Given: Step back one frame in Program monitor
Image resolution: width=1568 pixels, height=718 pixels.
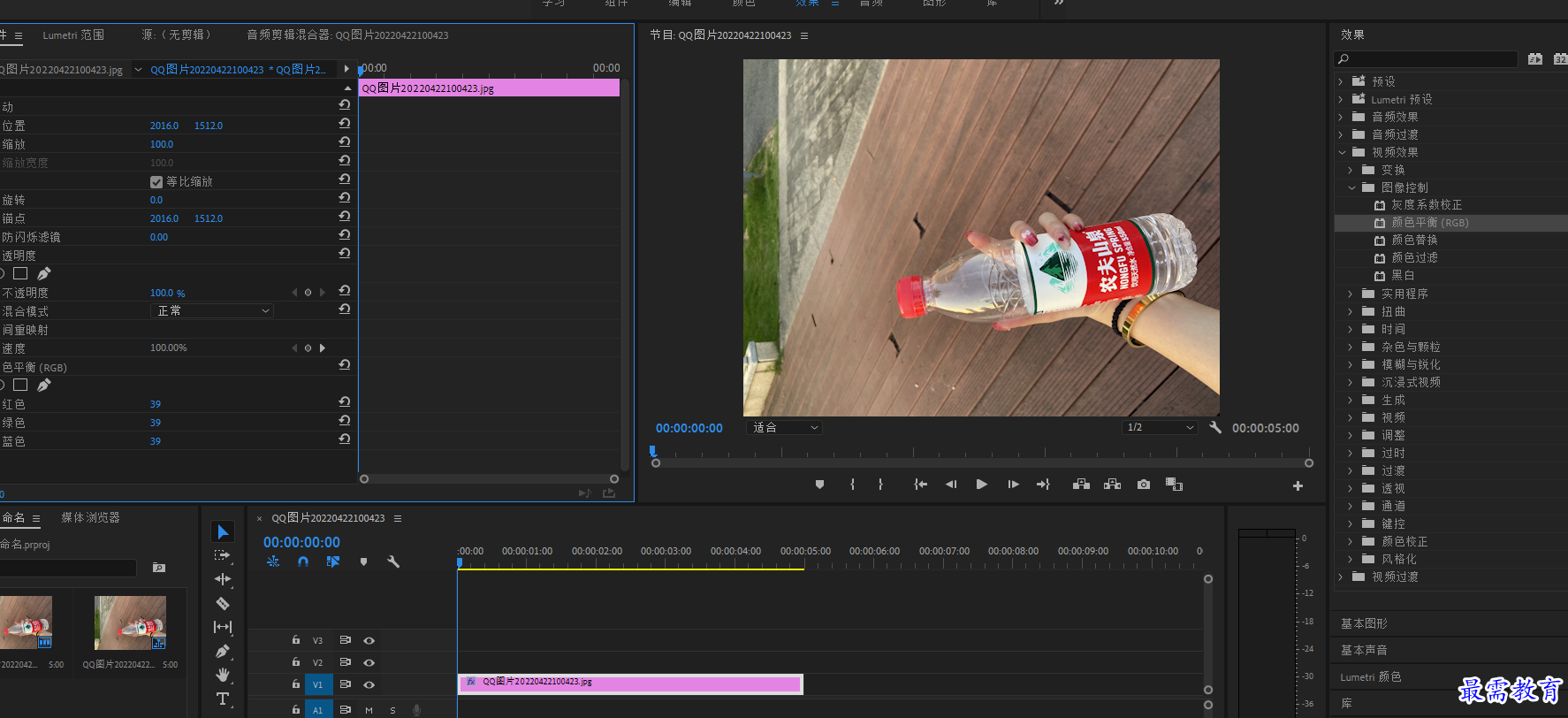Looking at the screenshot, I should pyautogui.click(x=951, y=485).
